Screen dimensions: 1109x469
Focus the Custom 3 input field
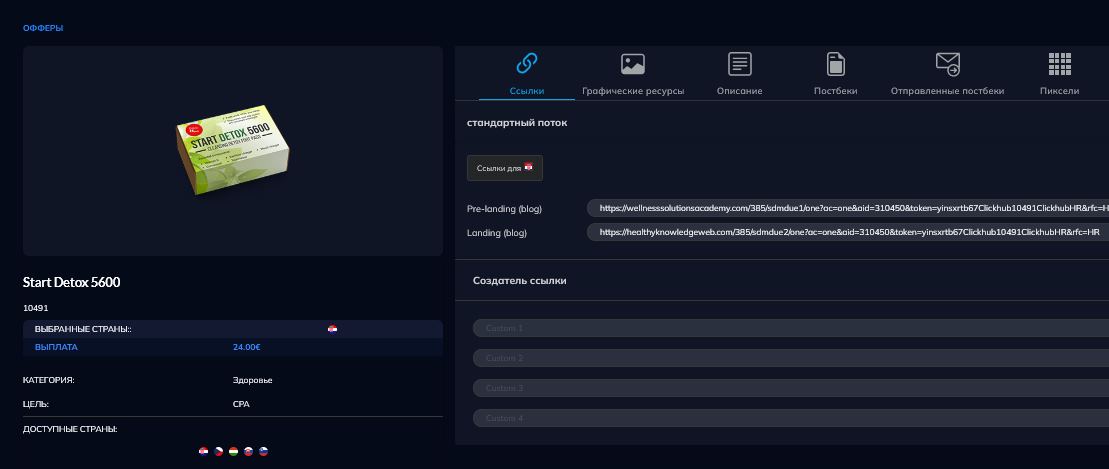click(790, 388)
